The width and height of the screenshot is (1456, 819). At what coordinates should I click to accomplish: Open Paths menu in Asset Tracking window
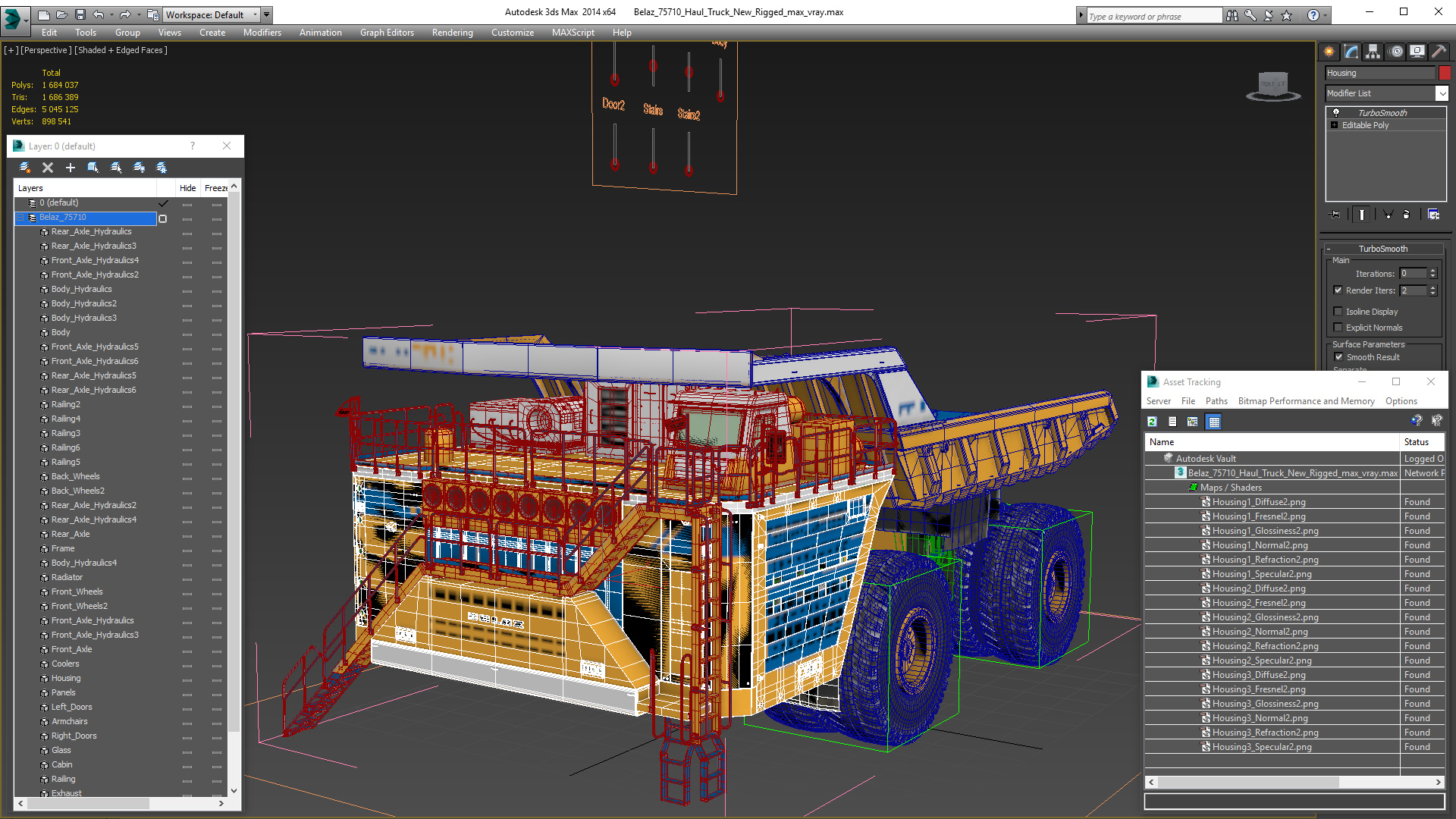[1216, 401]
